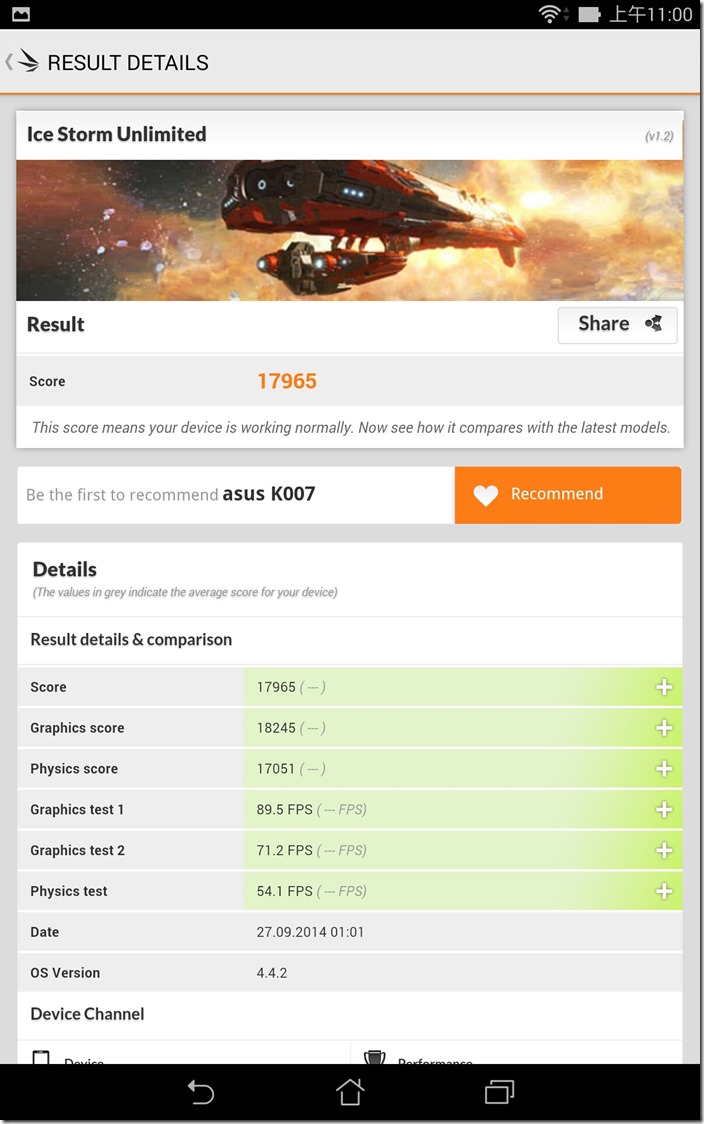Tap the heart icon on the Recommend button
This screenshot has height=1124, width=704.
coord(486,494)
